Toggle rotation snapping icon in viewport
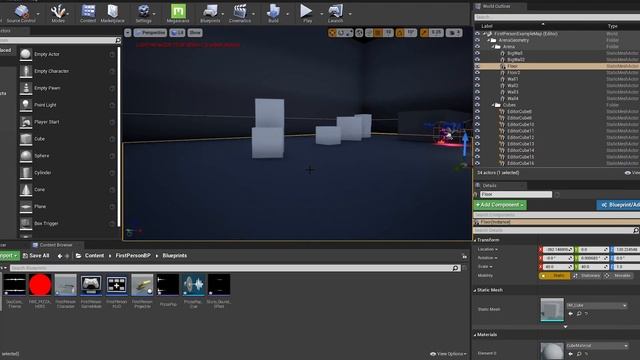This screenshot has height=360, width=640. (400, 33)
